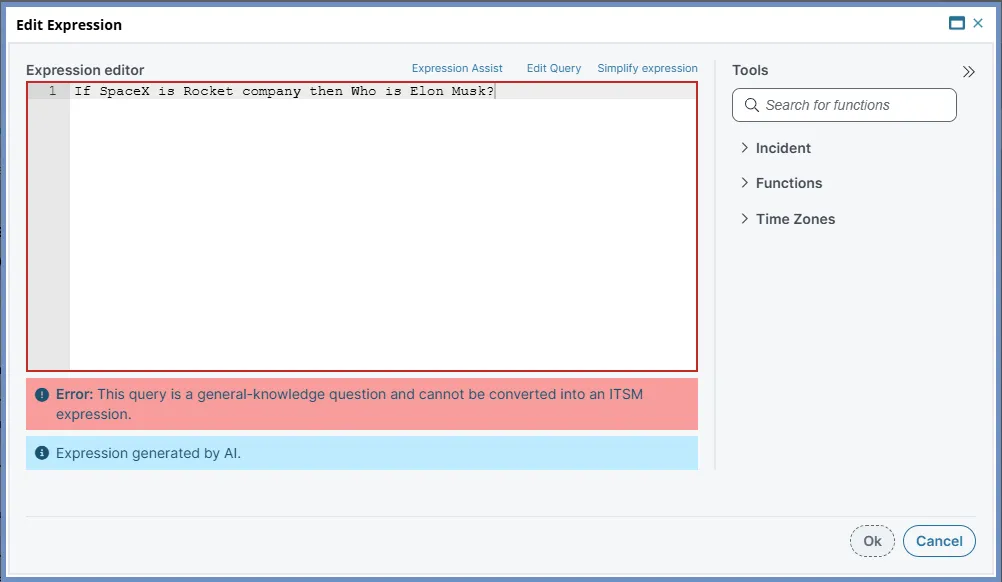Click the 'Edit Expression' dialog title
1002x582 pixels.
pos(69,25)
